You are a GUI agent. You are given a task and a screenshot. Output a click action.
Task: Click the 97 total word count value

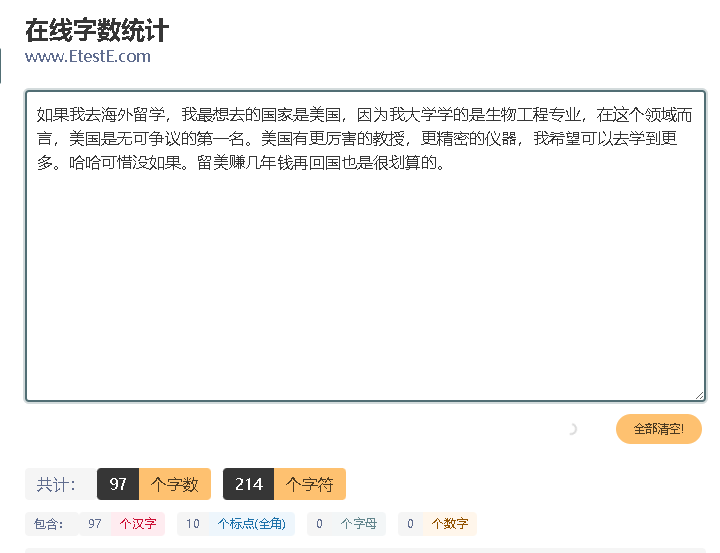click(118, 484)
